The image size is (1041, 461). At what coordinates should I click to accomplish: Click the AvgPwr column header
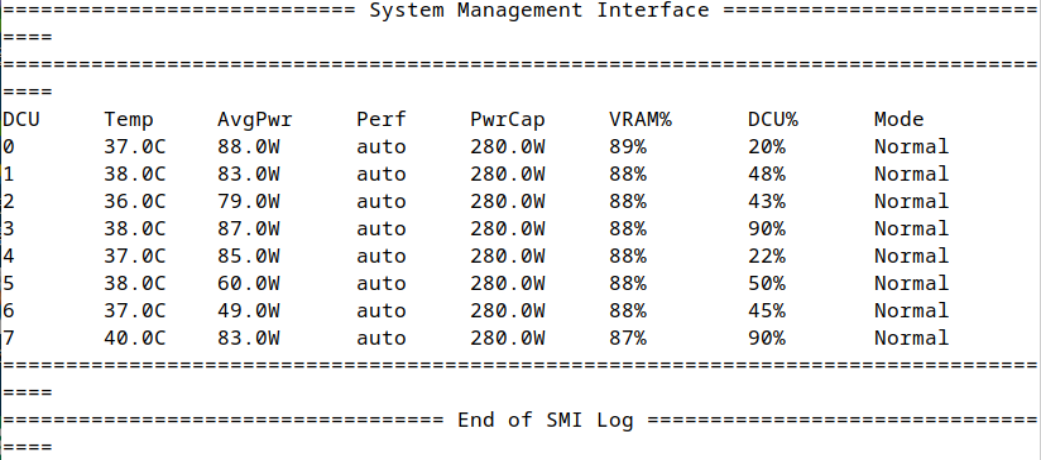255,120
